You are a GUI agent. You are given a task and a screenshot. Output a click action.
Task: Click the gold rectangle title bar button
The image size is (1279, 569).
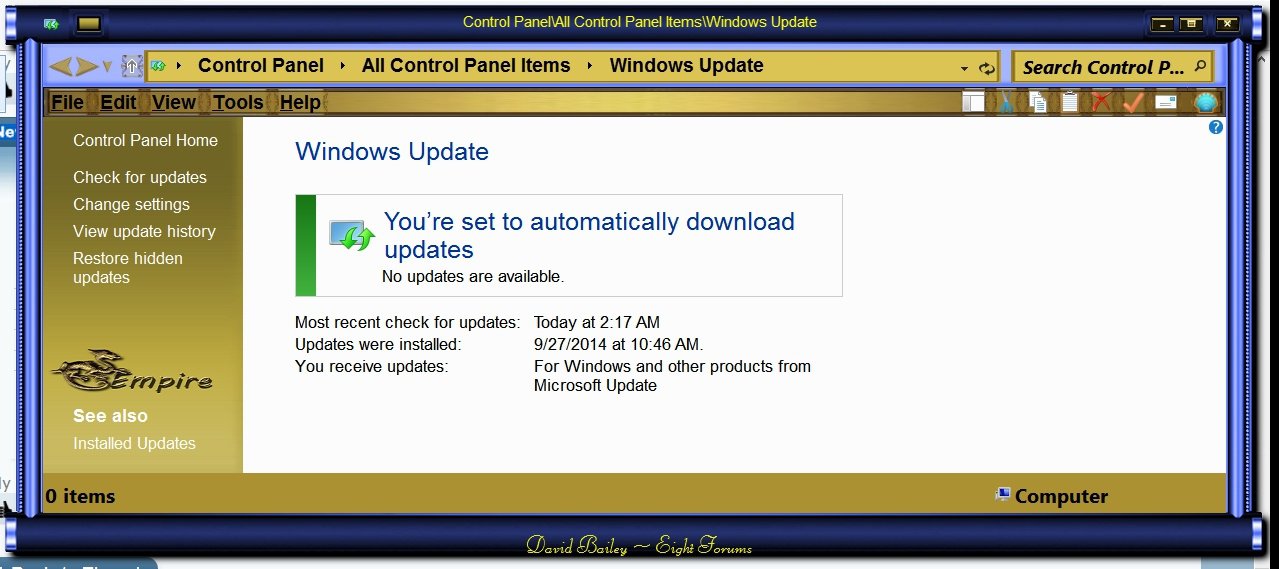[89, 23]
